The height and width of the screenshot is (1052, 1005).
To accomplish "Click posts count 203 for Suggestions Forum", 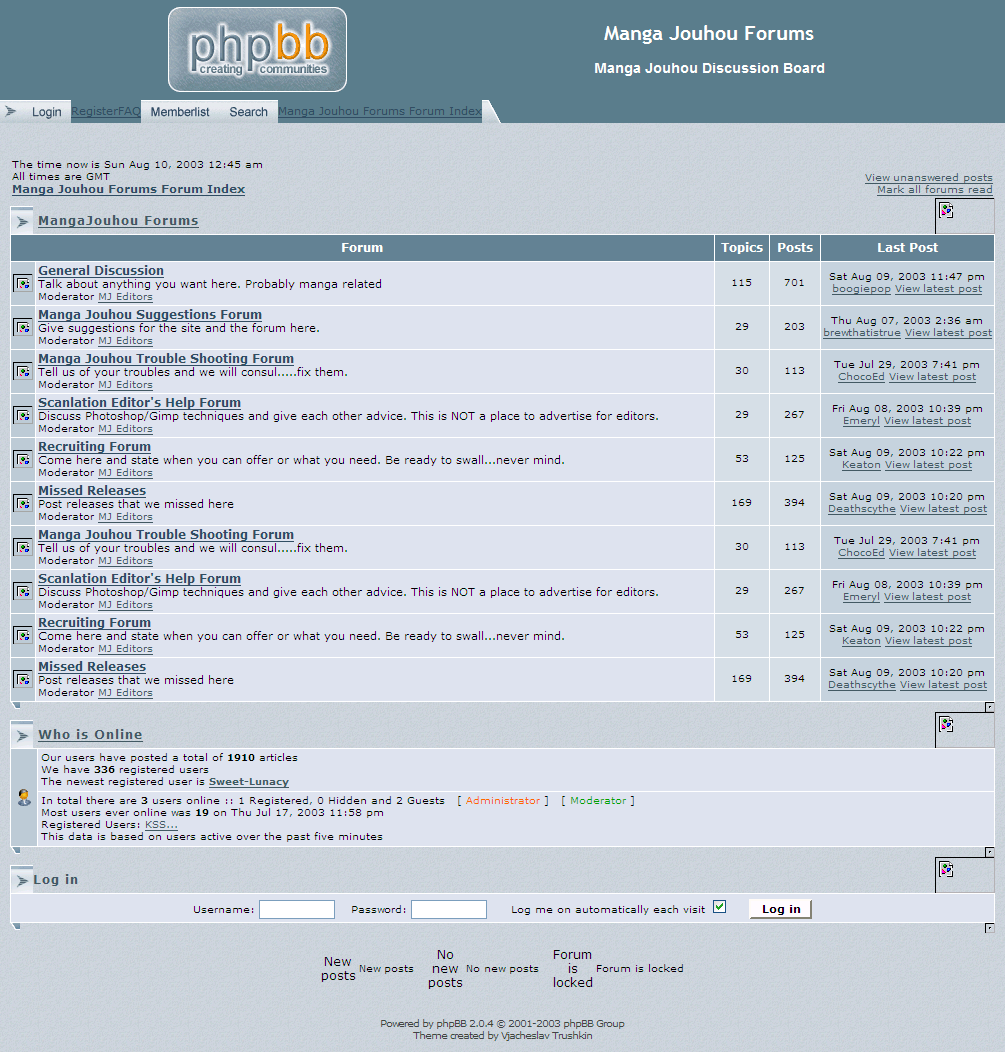I will (794, 327).
